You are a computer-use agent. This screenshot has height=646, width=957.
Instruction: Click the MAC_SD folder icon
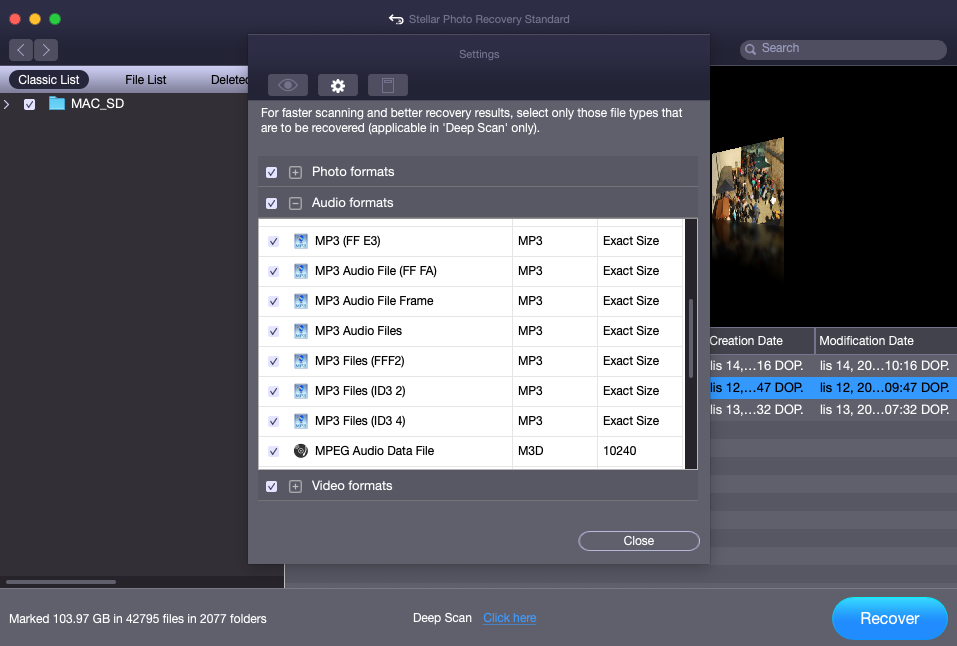tap(57, 104)
